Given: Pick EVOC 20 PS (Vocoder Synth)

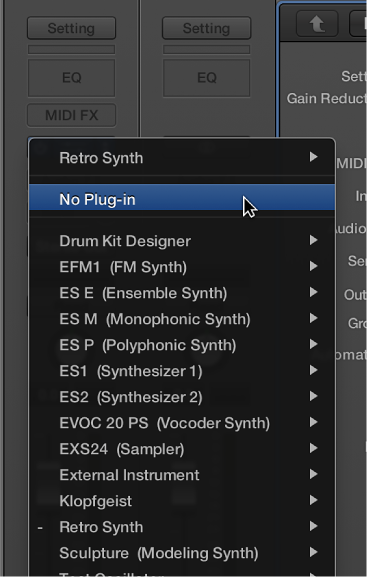Looking at the screenshot, I should tap(182, 423).
